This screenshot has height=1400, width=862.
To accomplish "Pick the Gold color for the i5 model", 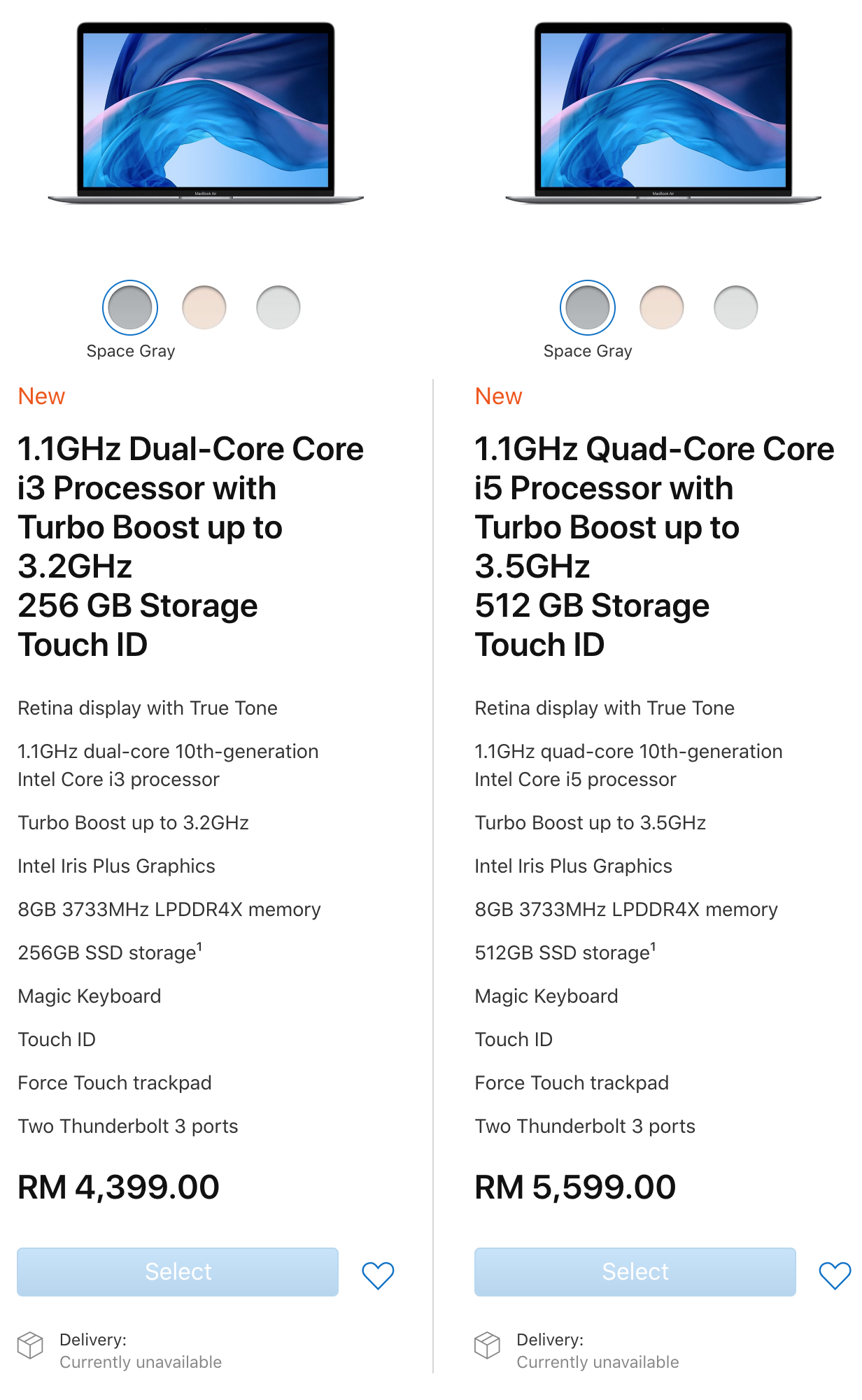I will (662, 308).
